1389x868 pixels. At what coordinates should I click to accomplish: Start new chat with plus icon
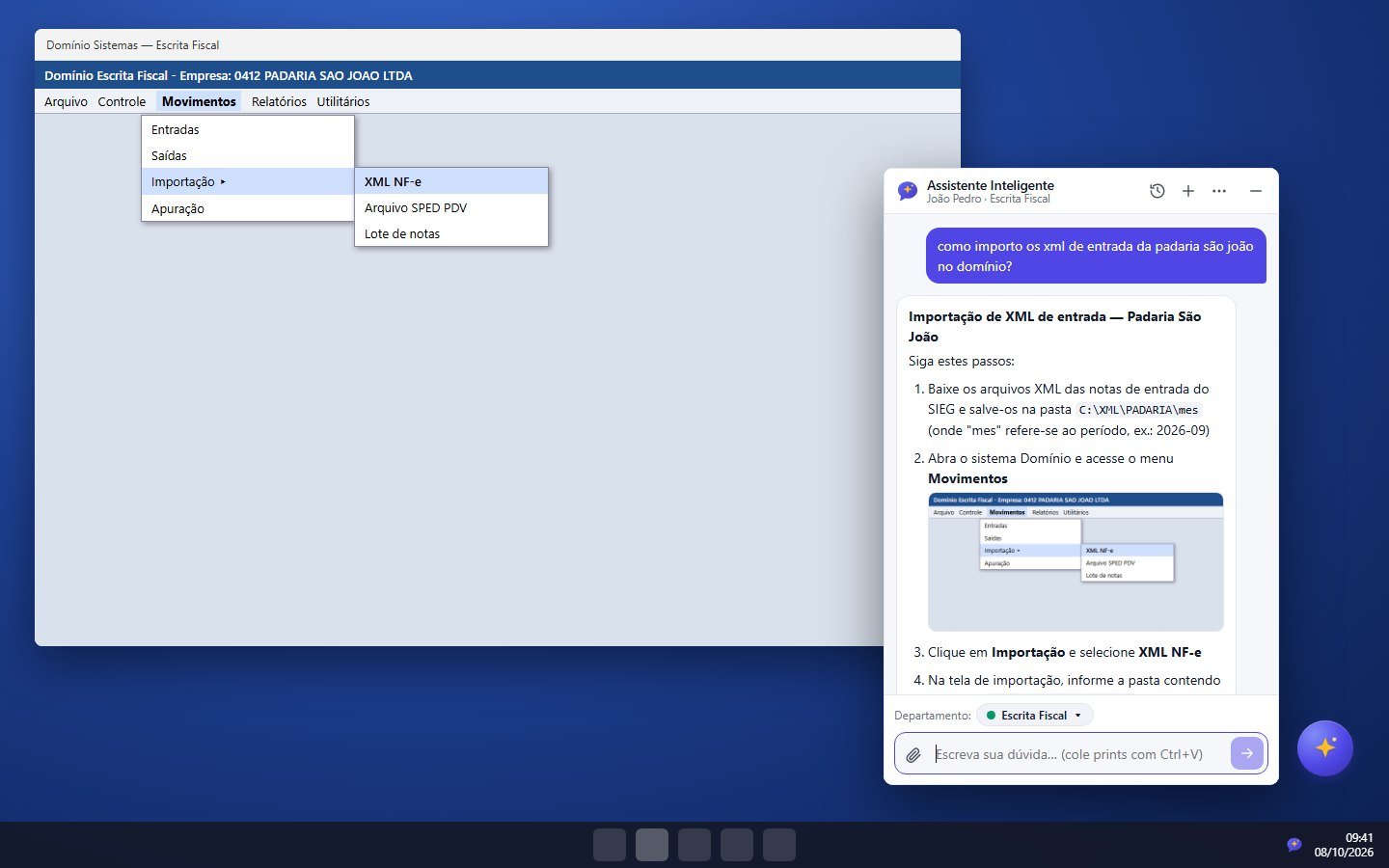pyautogui.click(x=1188, y=191)
